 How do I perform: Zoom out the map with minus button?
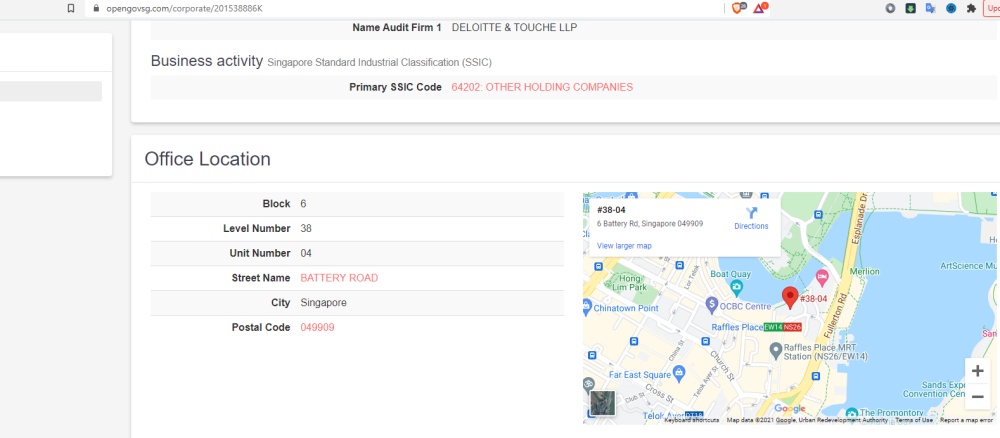pyautogui.click(x=977, y=397)
